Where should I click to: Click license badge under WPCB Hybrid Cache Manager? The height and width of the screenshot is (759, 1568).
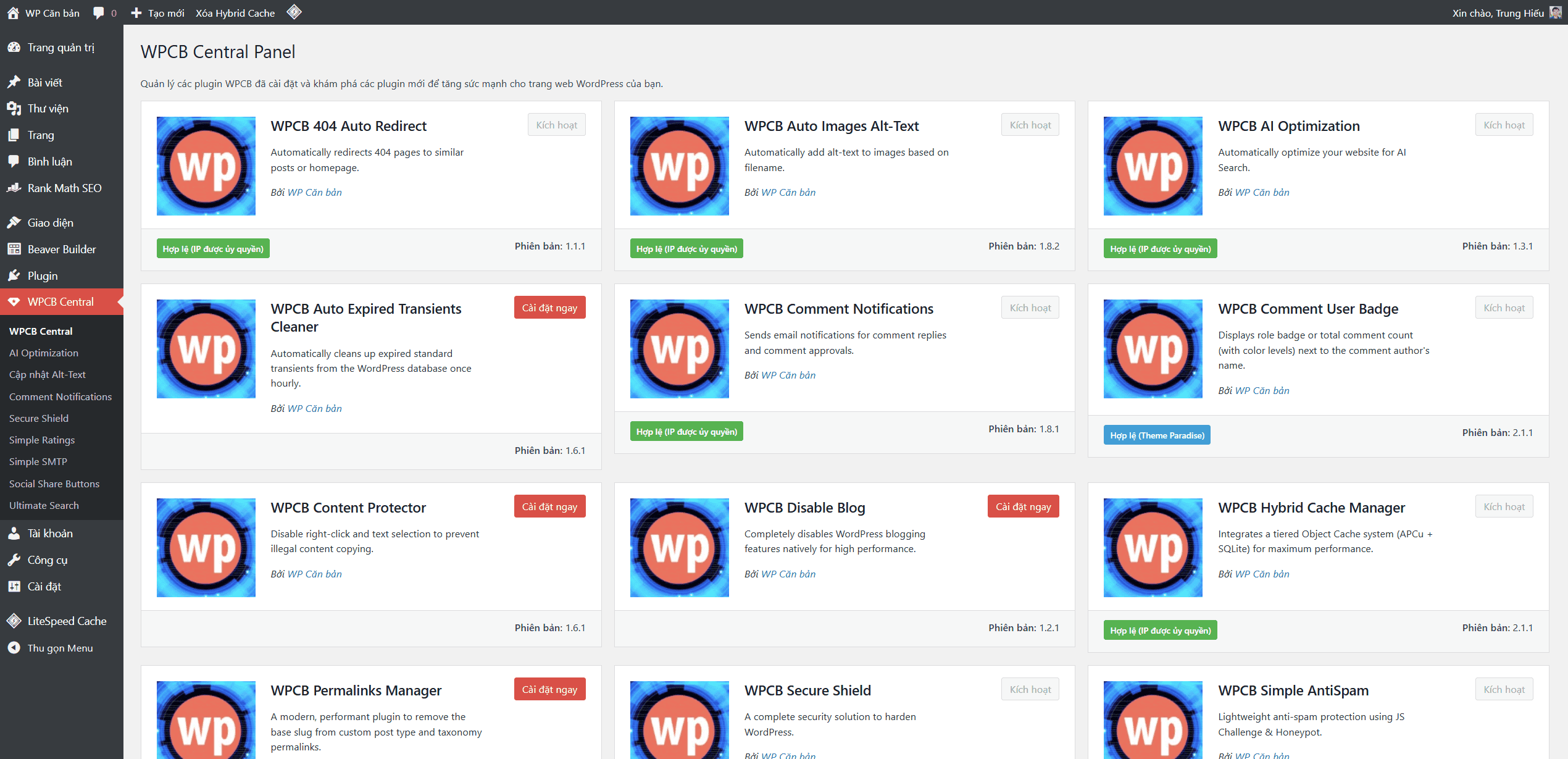[1161, 631]
